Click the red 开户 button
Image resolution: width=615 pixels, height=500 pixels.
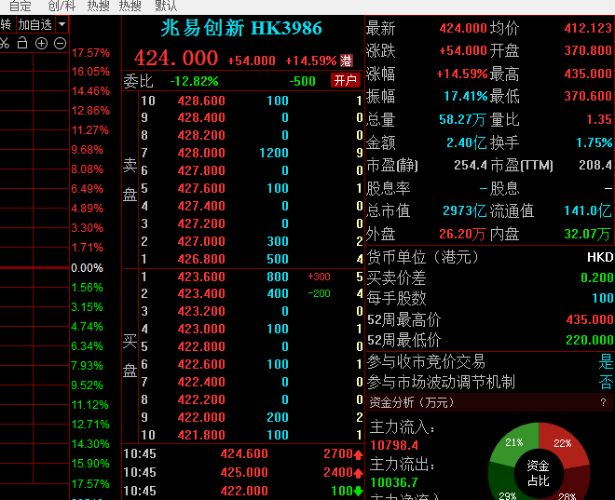pos(346,80)
